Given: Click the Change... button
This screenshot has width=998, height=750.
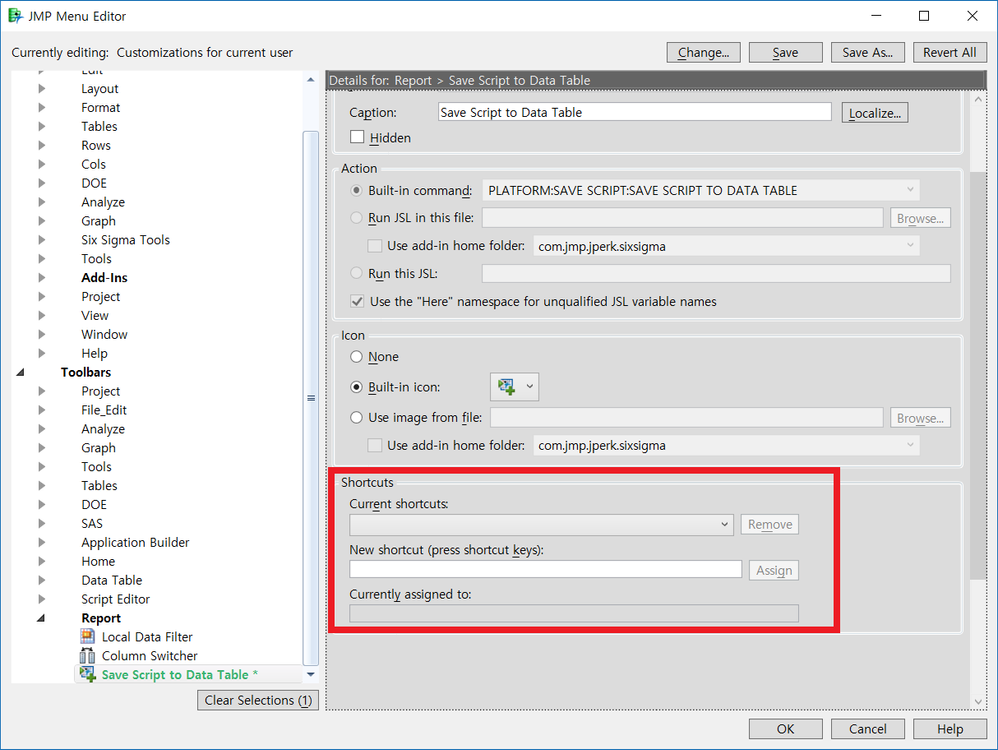Looking at the screenshot, I should tap(703, 52).
